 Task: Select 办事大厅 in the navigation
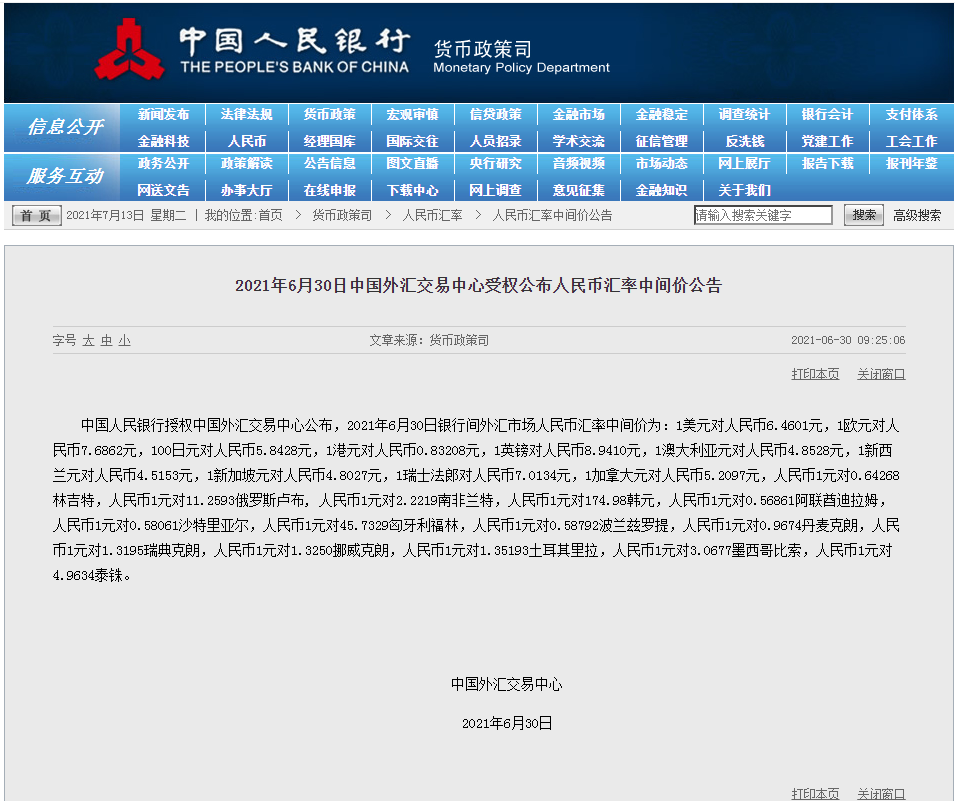246,191
